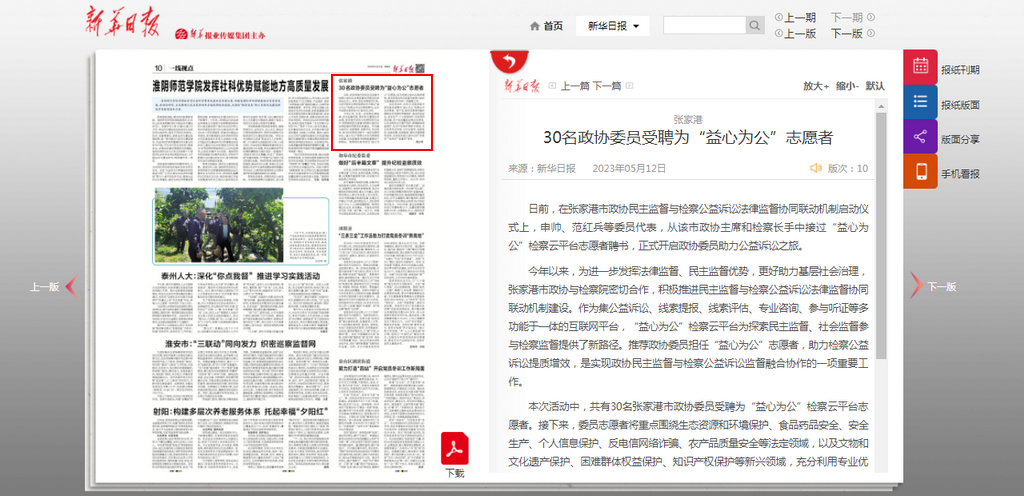Go to previous issue 上一期
The image size is (1024, 496).
pyautogui.click(x=799, y=17)
